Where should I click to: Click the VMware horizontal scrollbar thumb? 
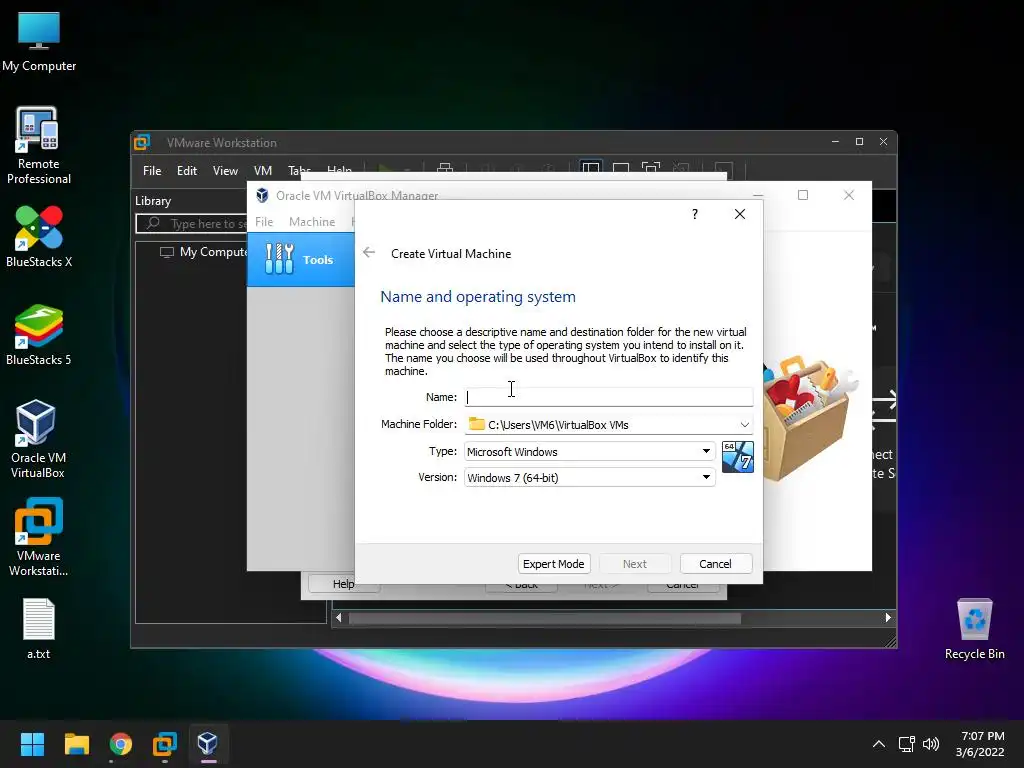coord(545,618)
